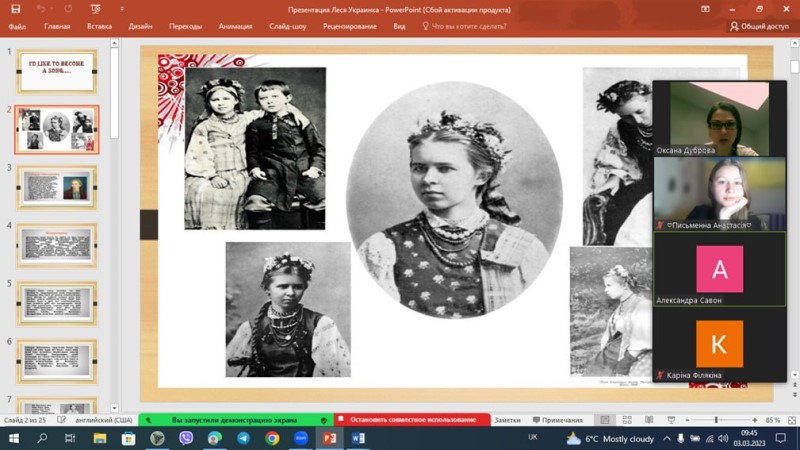Open the Дизайн ribbon tab

click(x=140, y=27)
